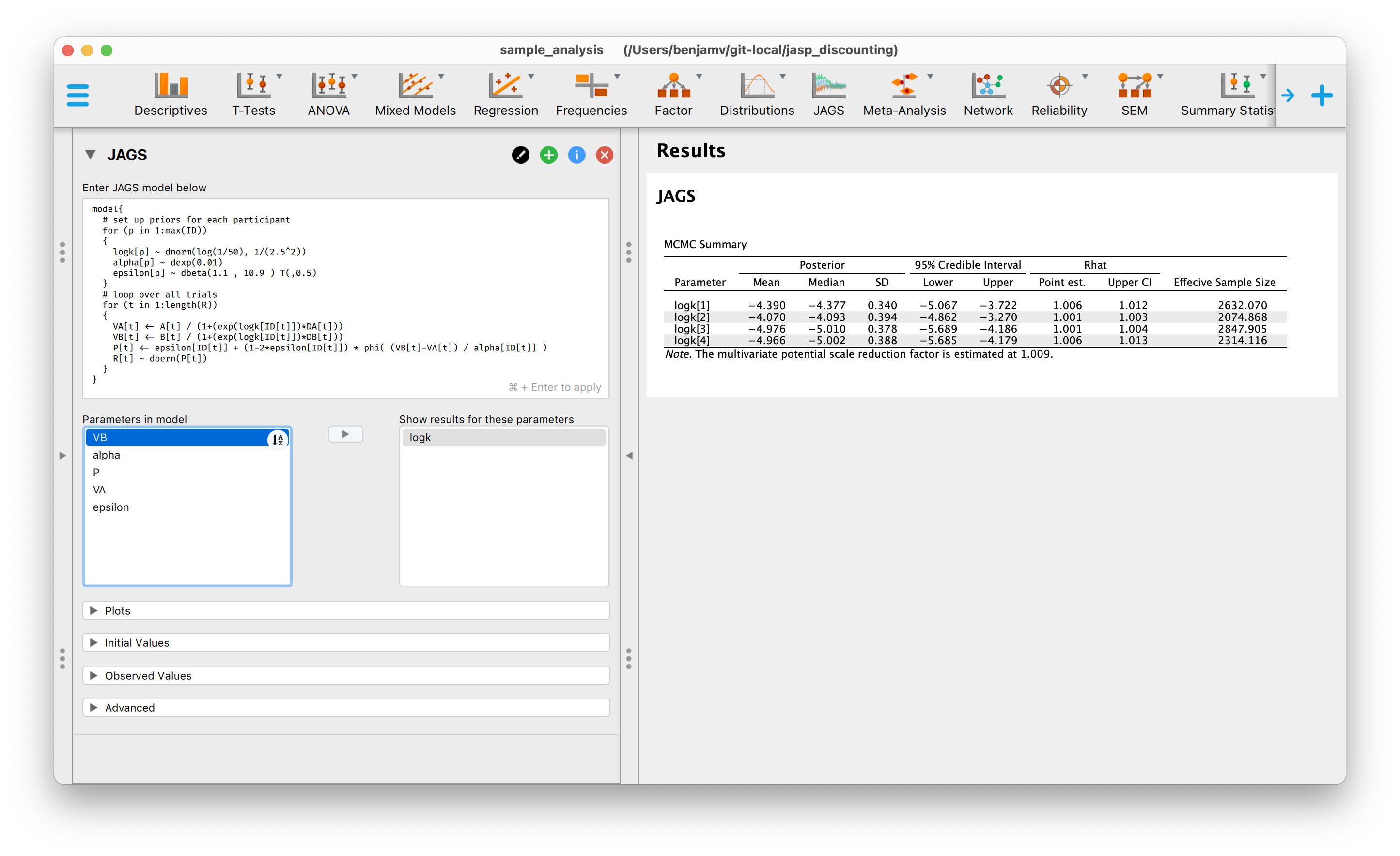Open the hamburger main menu
The width and height of the screenshot is (1400, 856).
(x=78, y=95)
